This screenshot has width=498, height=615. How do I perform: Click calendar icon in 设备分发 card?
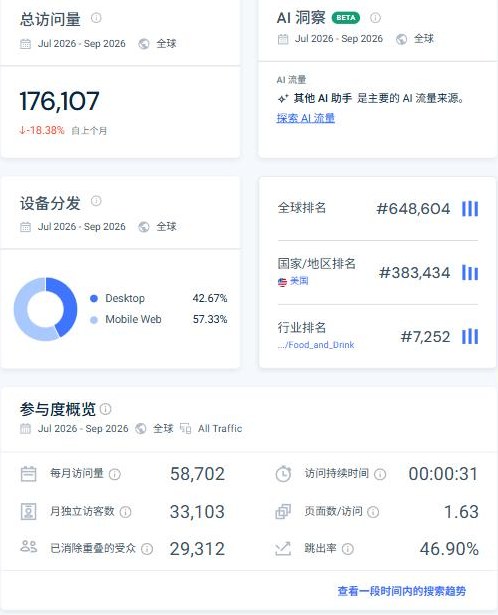point(25,227)
